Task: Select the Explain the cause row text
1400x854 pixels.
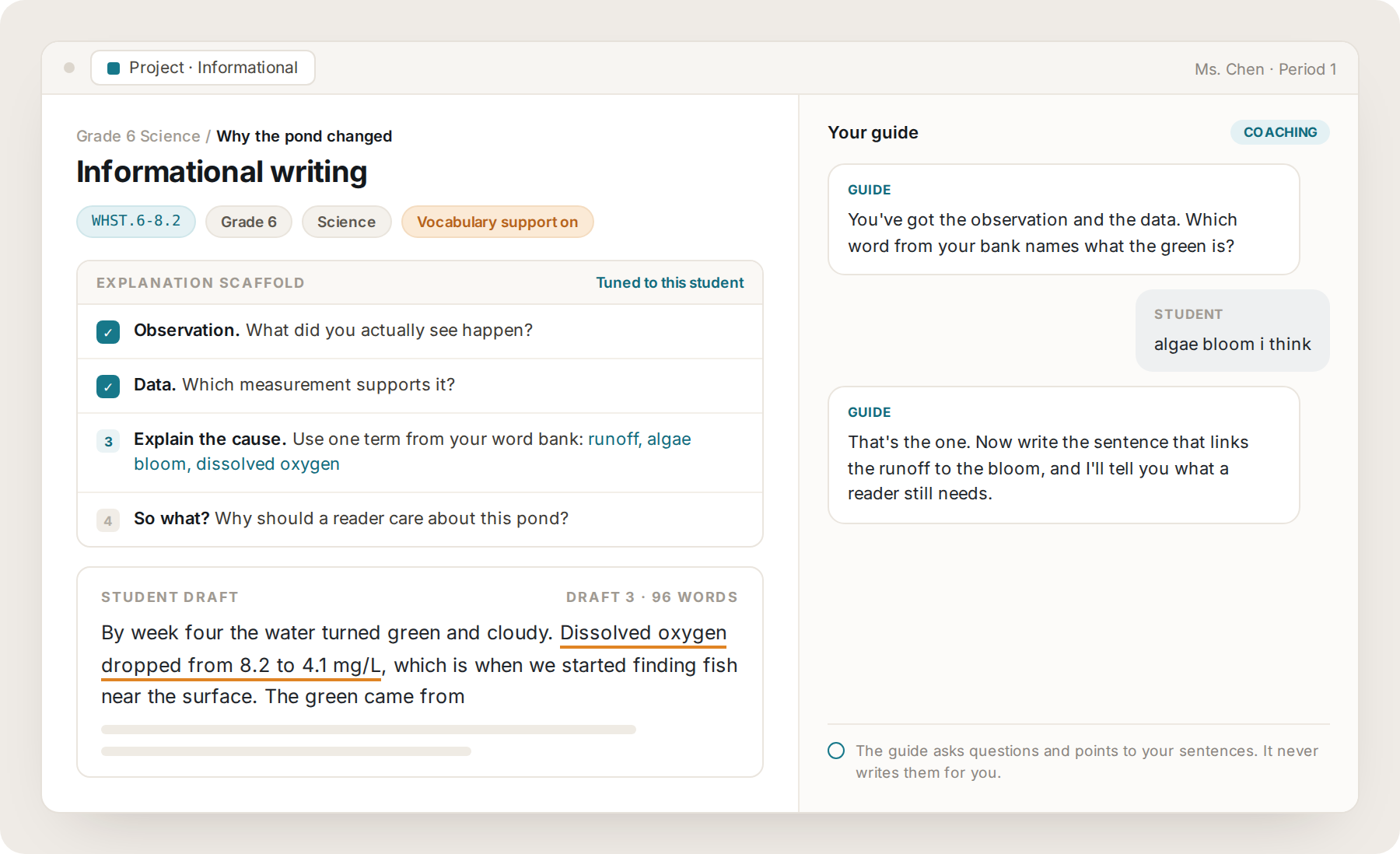Action: pos(412,451)
